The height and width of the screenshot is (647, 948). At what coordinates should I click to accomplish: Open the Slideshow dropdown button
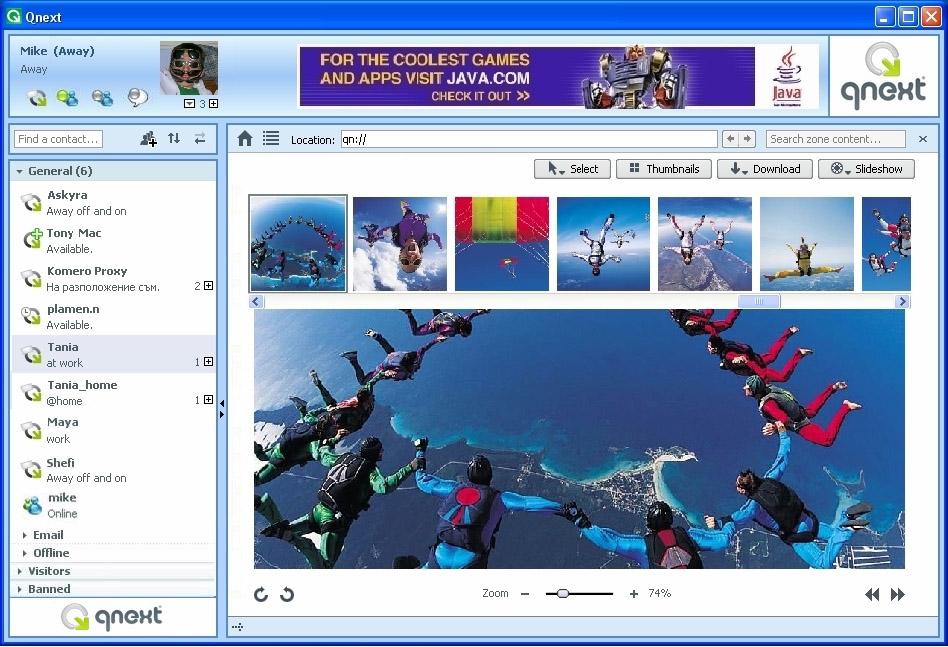866,169
